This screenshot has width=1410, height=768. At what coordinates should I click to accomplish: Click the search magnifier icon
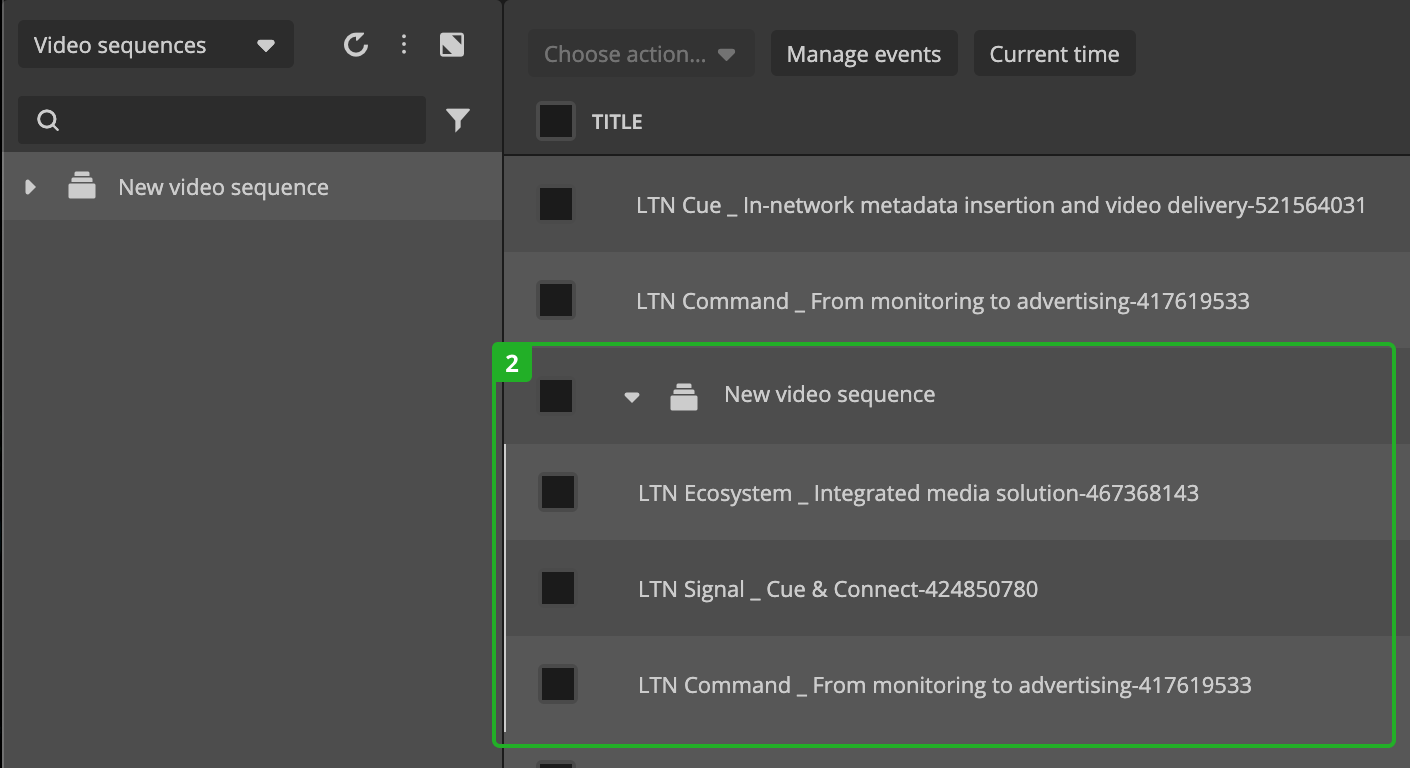[x=48, y=121]
